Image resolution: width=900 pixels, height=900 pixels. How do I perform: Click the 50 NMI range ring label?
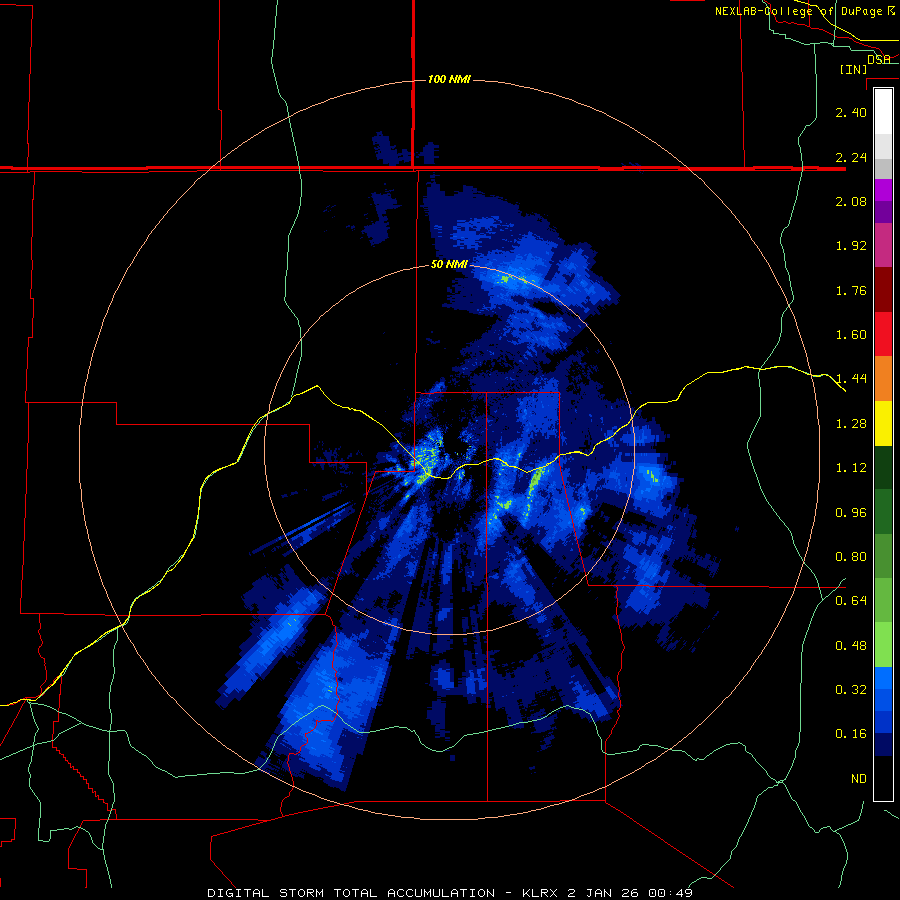point(449,265)
